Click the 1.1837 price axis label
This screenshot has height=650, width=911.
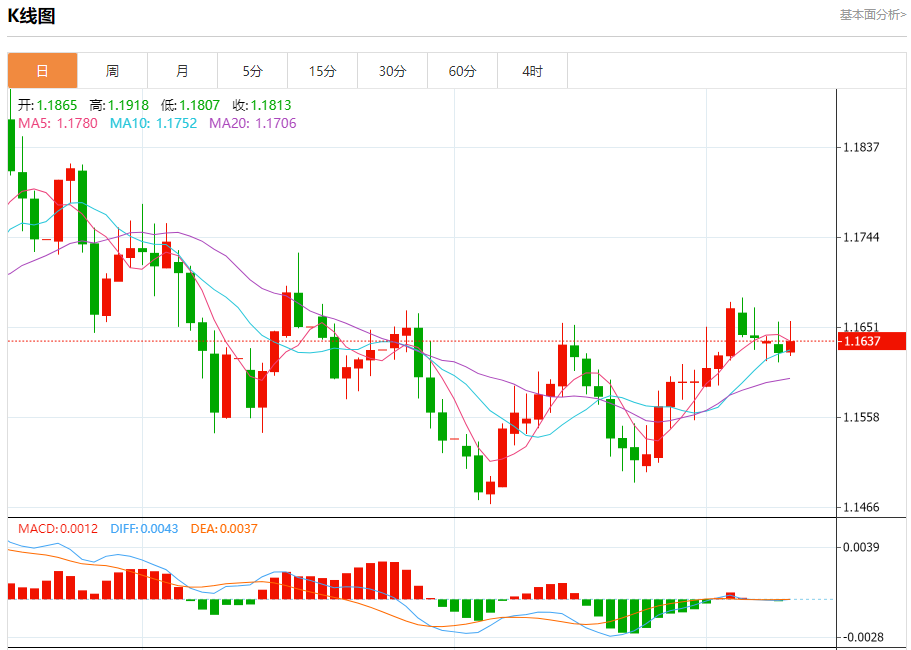pos(861,147)
